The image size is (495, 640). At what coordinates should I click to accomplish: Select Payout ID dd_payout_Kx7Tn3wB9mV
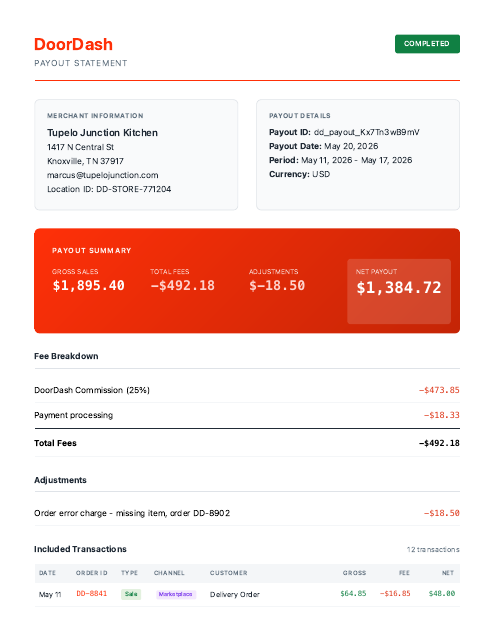point(344,132)
